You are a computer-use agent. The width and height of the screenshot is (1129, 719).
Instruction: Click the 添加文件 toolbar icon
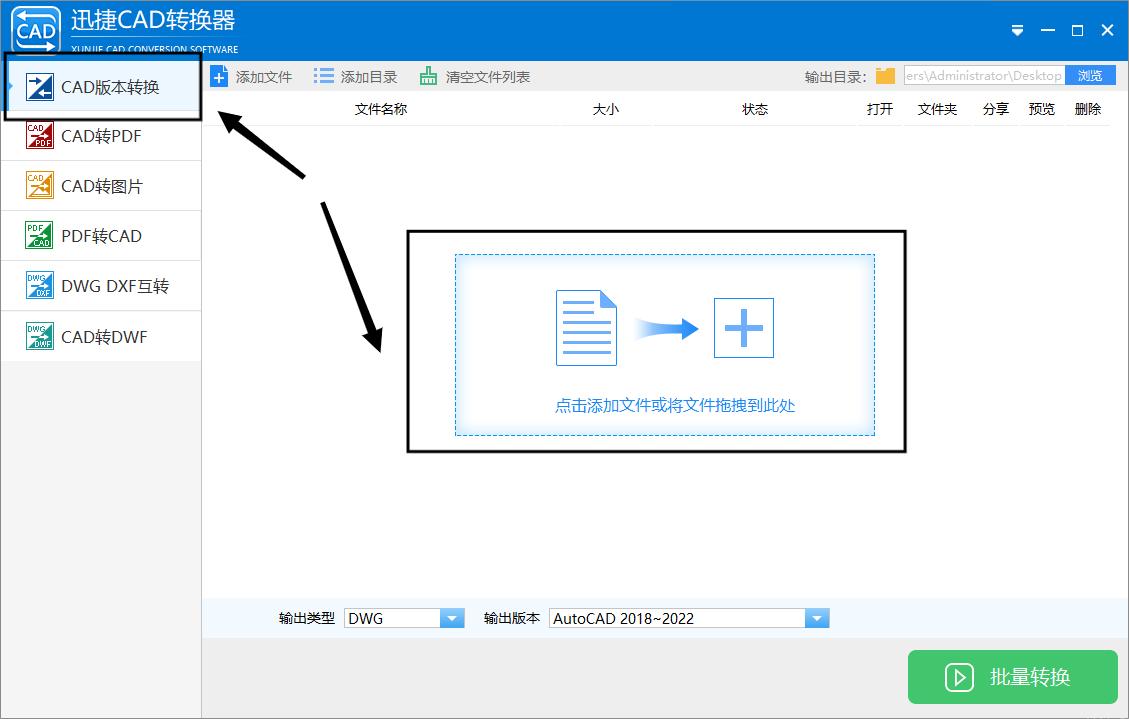[219, 75]
